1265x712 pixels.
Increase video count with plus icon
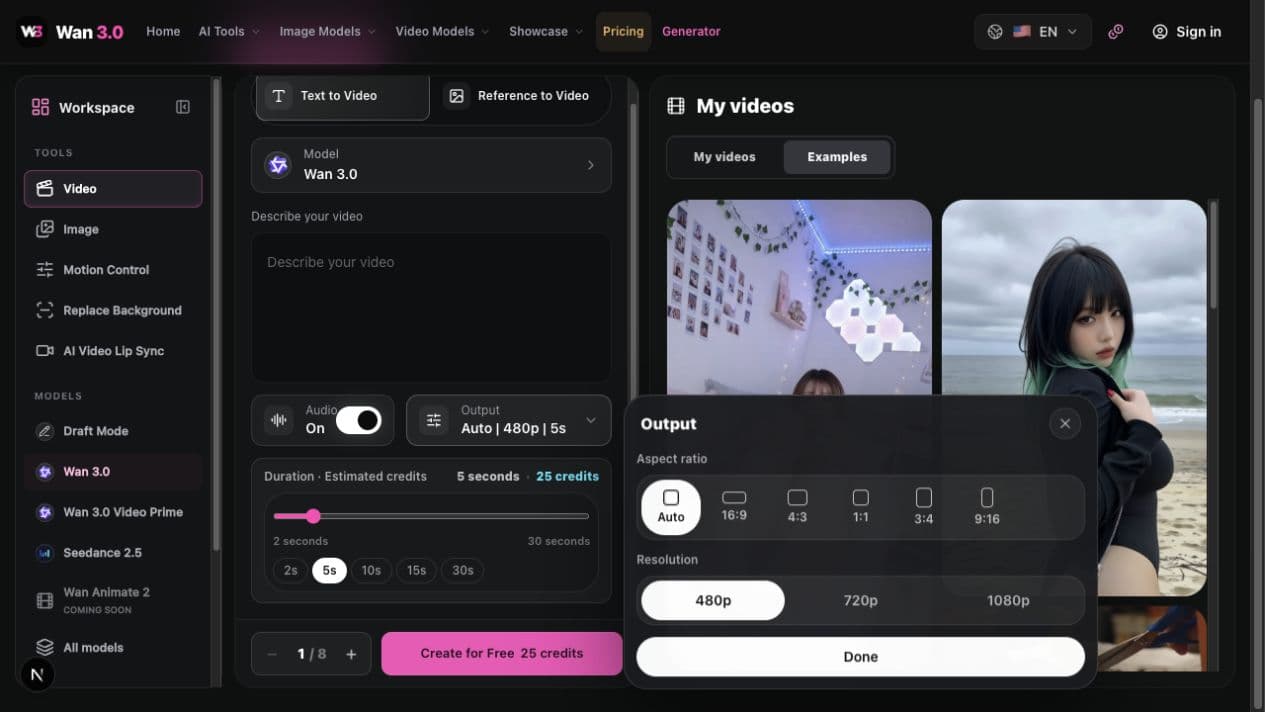(x=351, y=654)
